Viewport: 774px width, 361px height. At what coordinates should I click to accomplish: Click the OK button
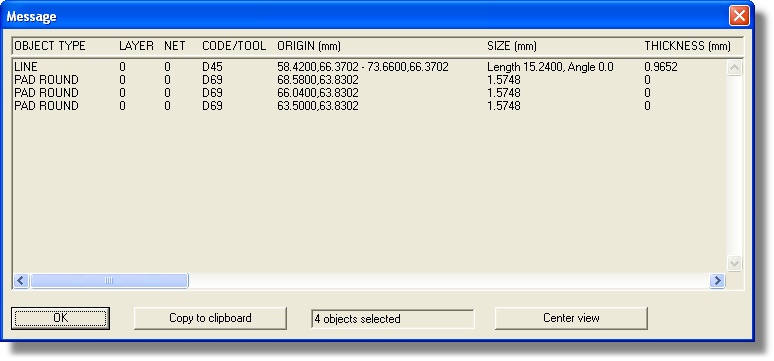(60, 318)
